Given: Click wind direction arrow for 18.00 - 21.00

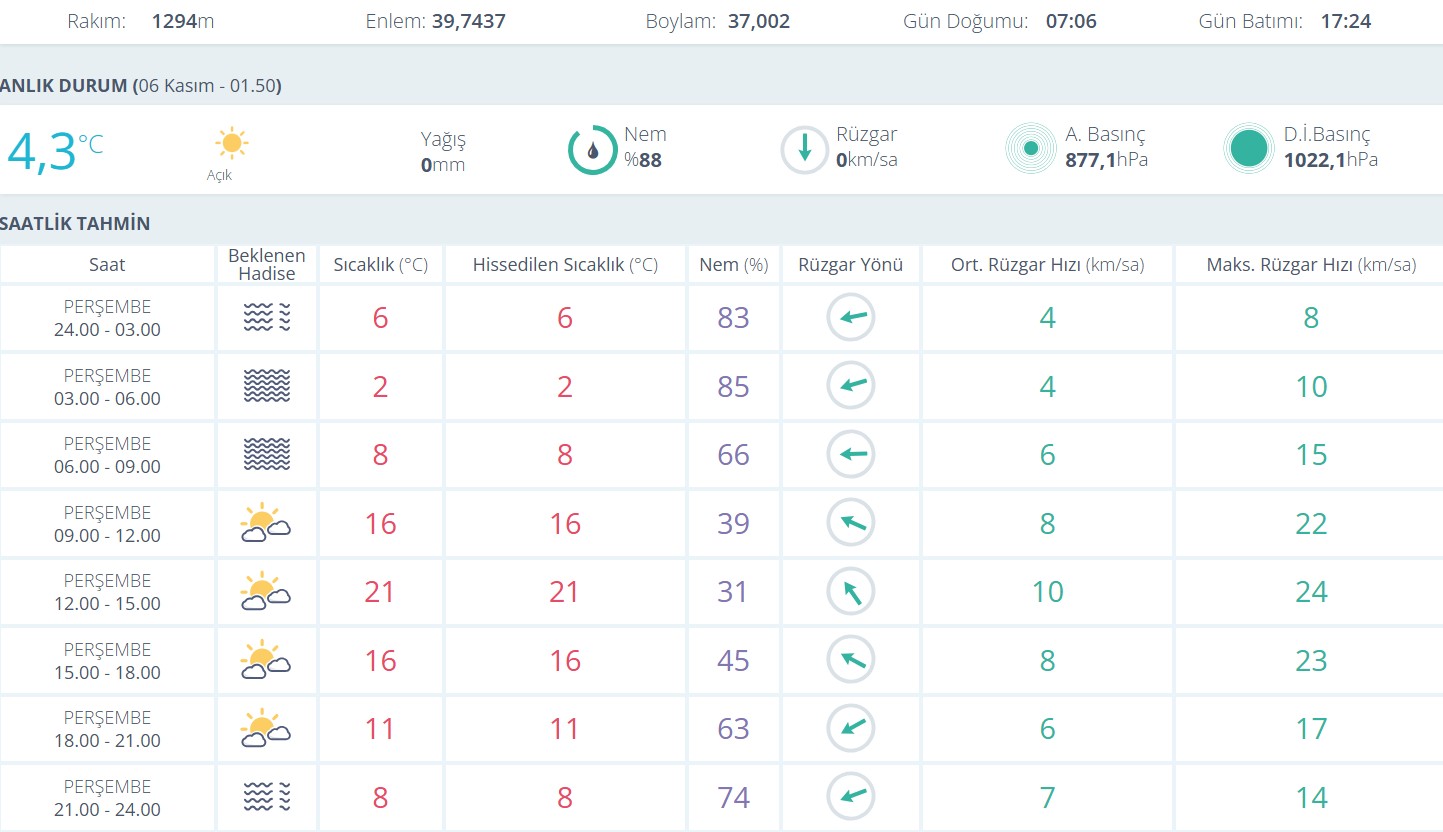Looking at the screenshot, I should [851, 728].
